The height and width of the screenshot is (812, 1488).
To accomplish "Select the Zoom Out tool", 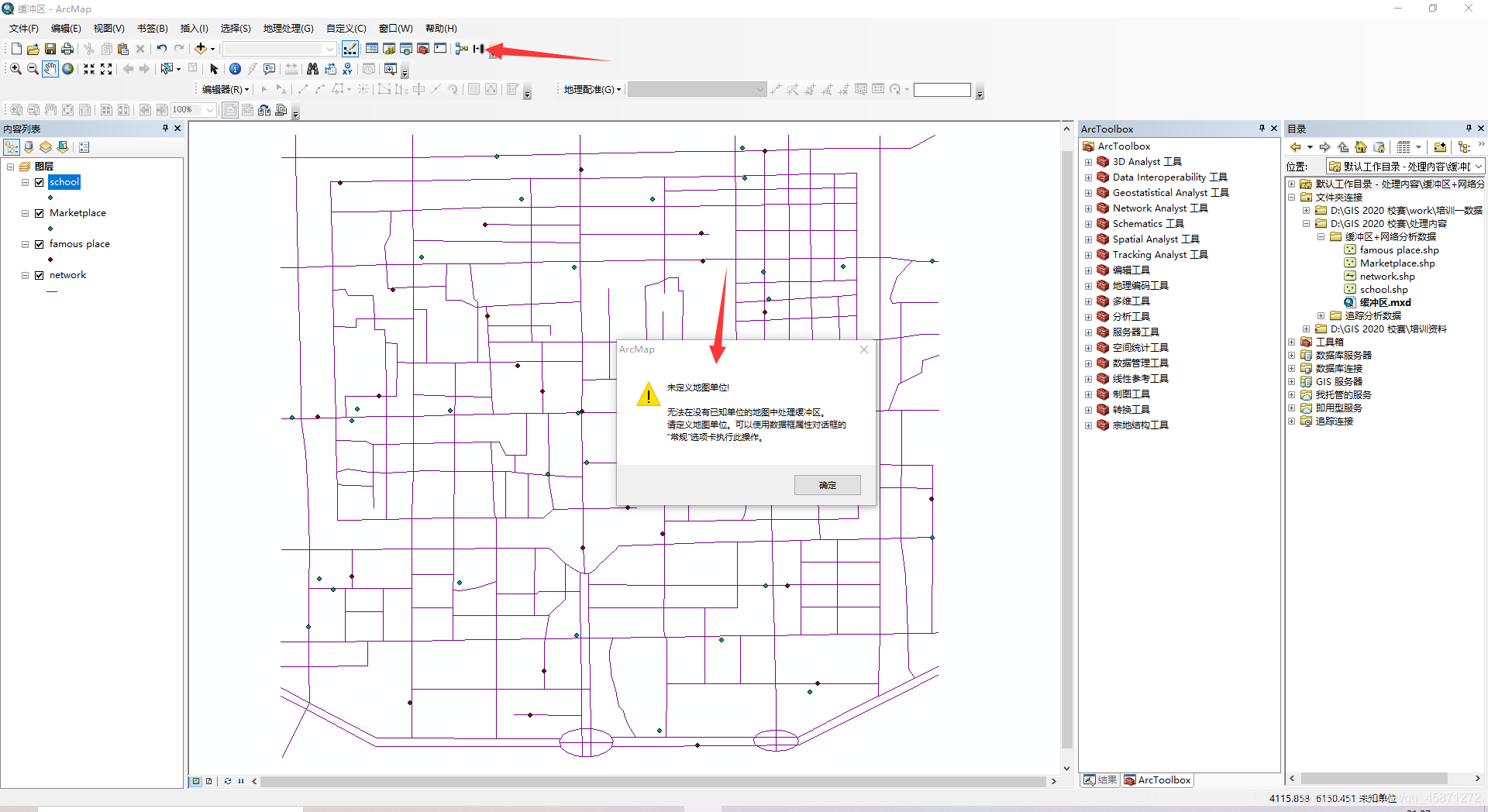I will [33, 69].
